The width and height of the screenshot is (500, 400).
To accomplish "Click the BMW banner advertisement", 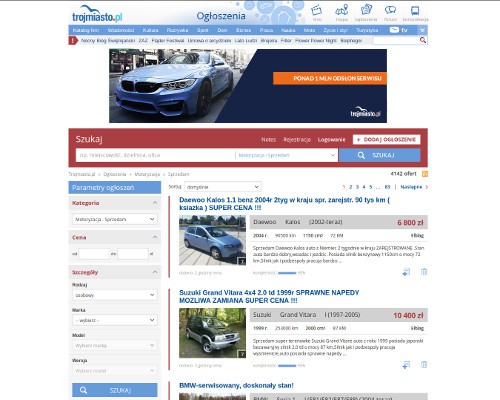I will pyautogui.click(x=248, y=86).
